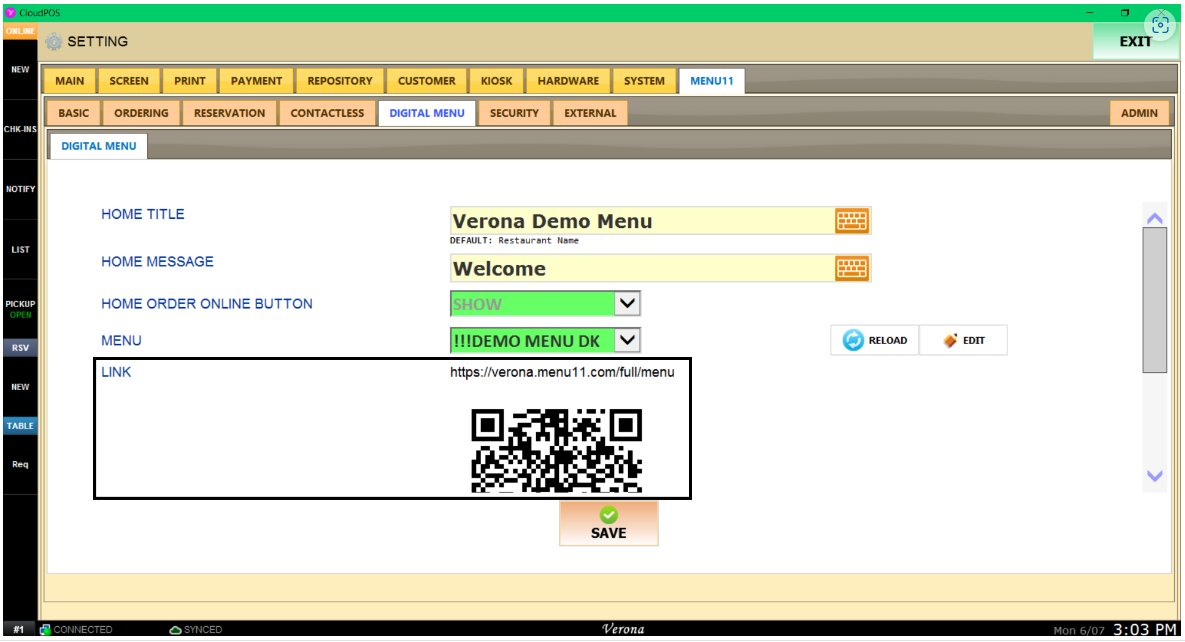Save the digital menu settings
Viewport: 1185px width, 642px height.
tap(608, 523)
